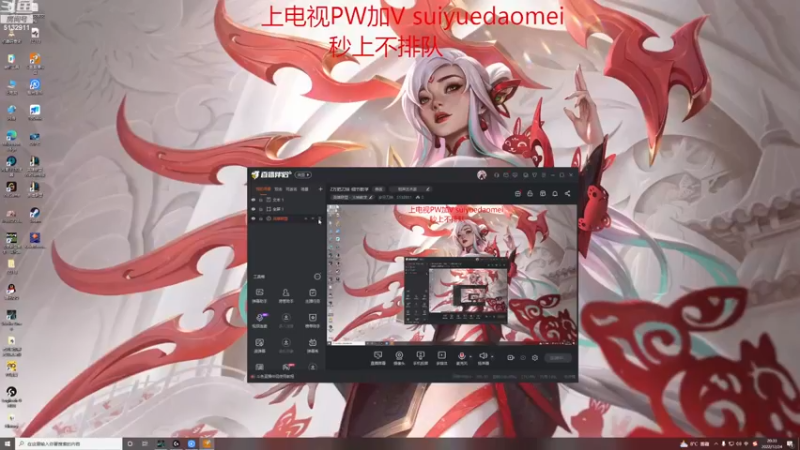Add a new scene with plus button

pos(320,189)
